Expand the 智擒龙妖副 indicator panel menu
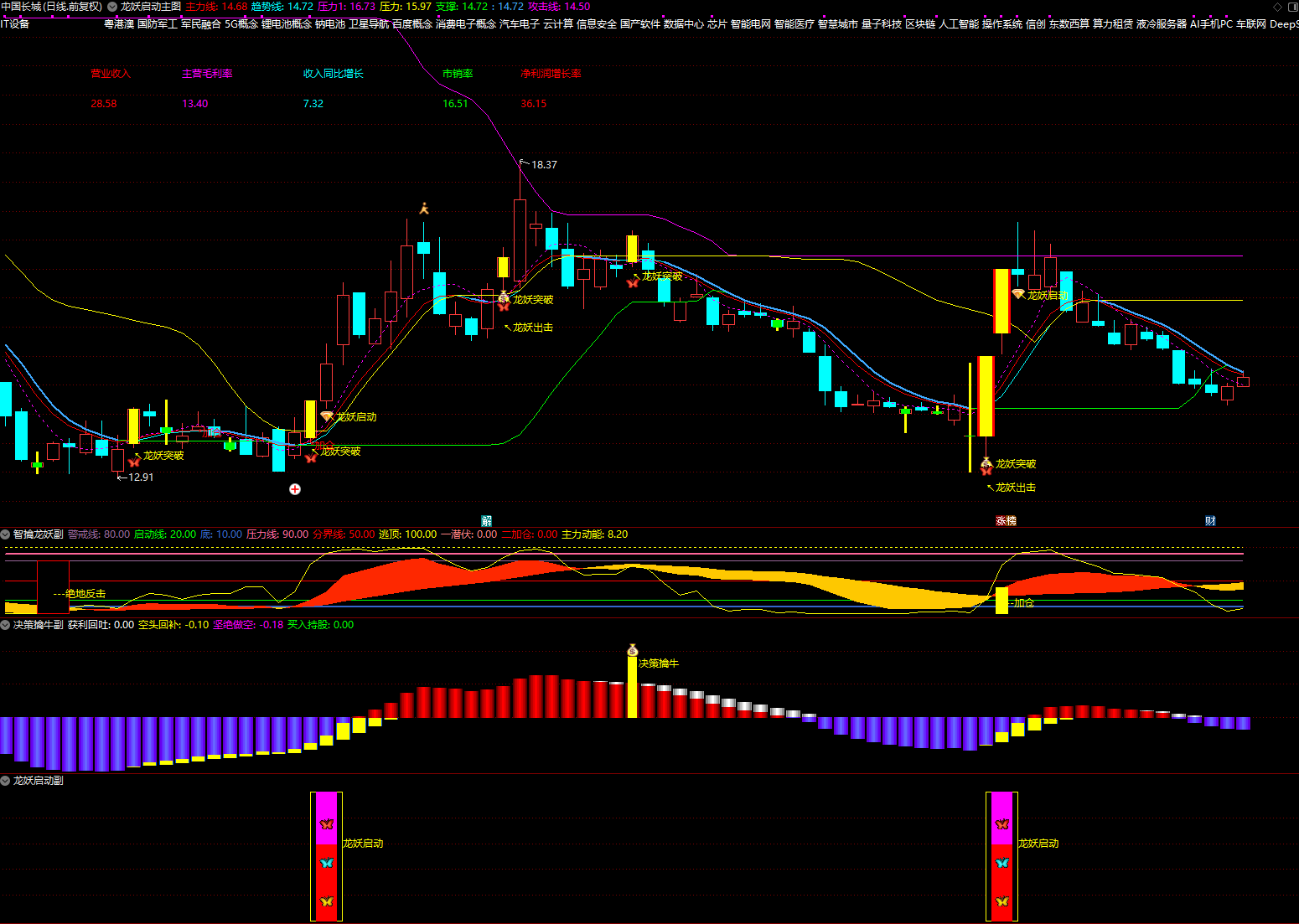The image size is (1299, 924). pyautogui.click(x=6, y=534)
